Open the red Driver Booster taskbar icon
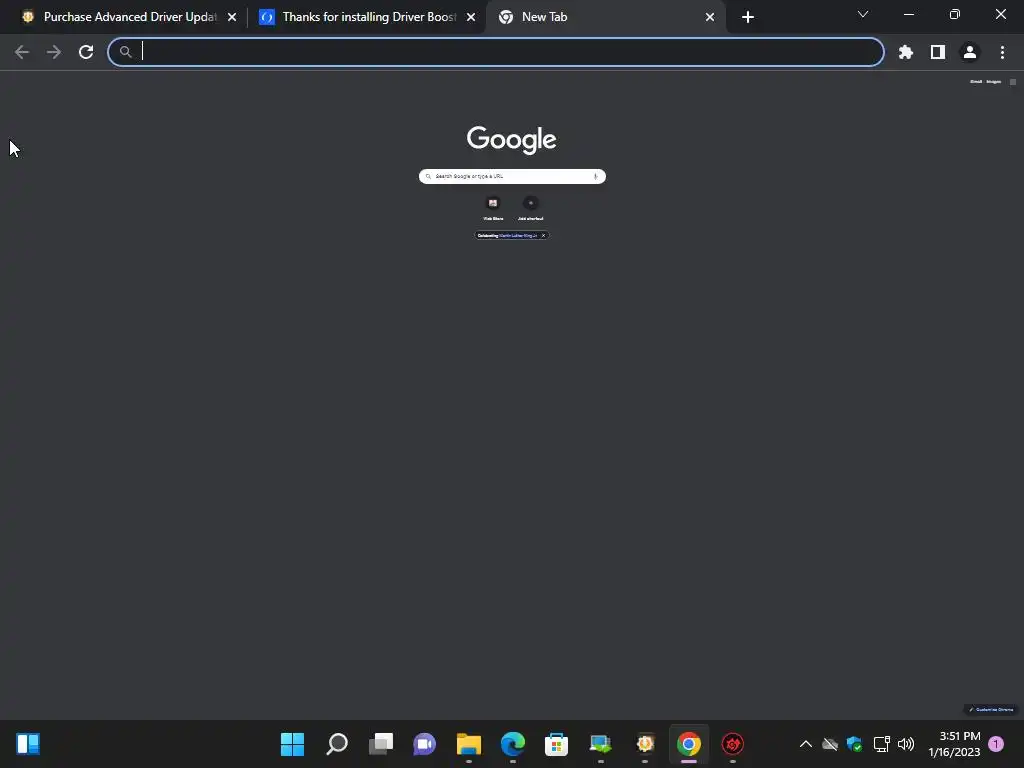 733,744
